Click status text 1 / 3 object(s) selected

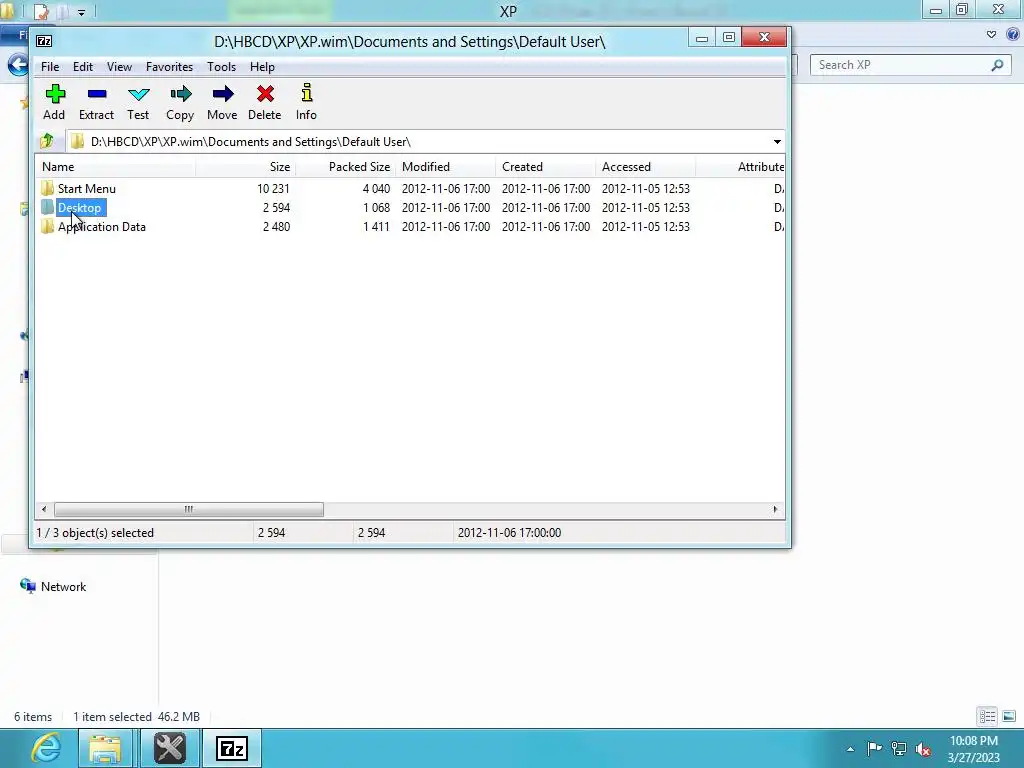pos(95,533)
